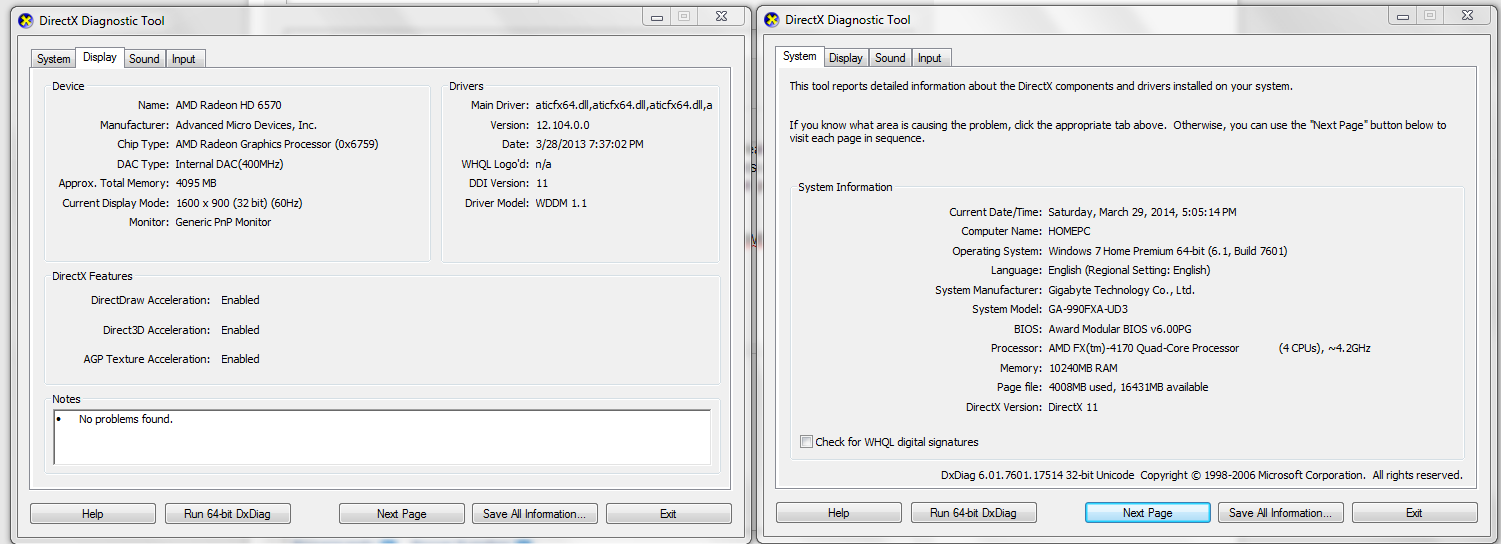
Task: Click system model GA-990FXA-UD3
Action: click(1088, 309)
